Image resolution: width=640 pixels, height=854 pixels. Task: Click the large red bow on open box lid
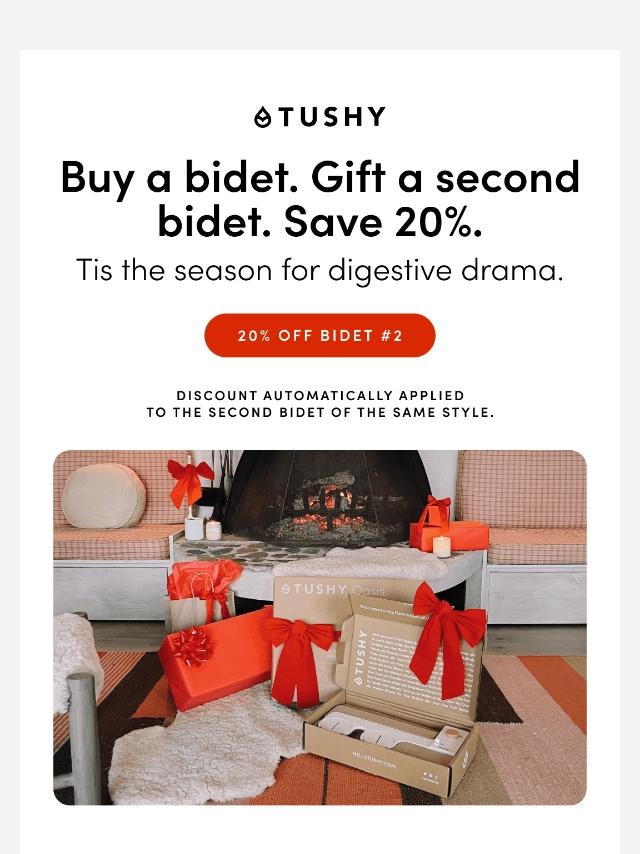(447, 638)
